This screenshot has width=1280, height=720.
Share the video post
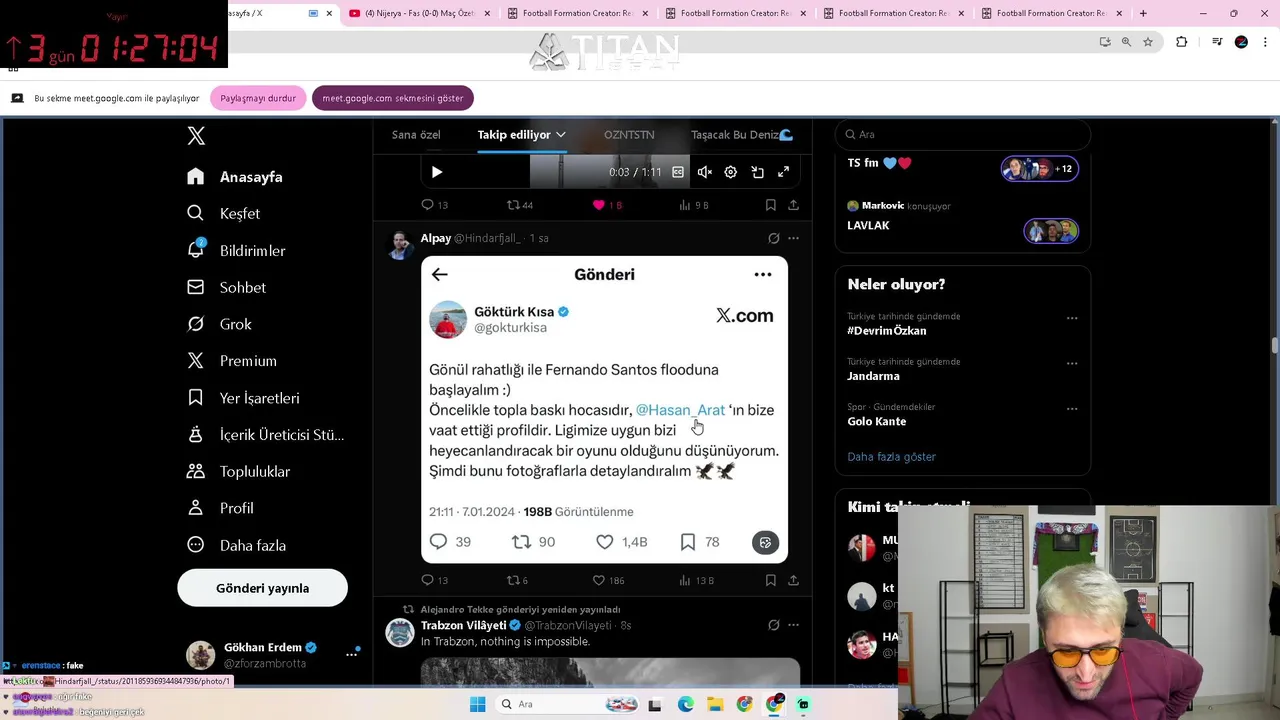[793, 205]
